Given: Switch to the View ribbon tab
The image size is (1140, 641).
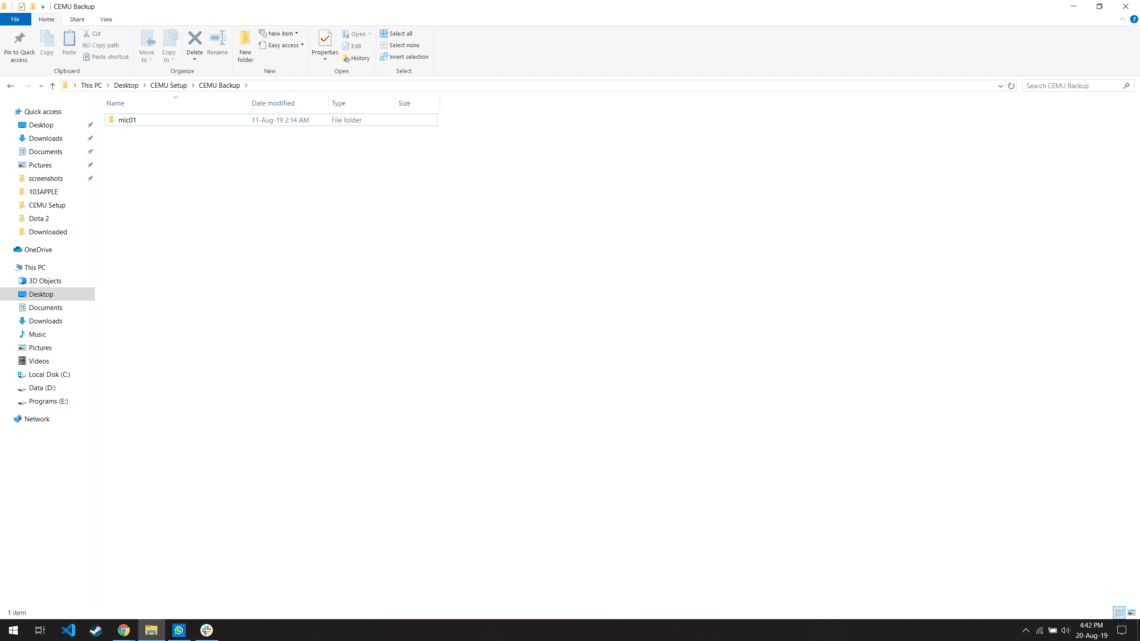Looking at the screenshot, I should click(105, 18).
